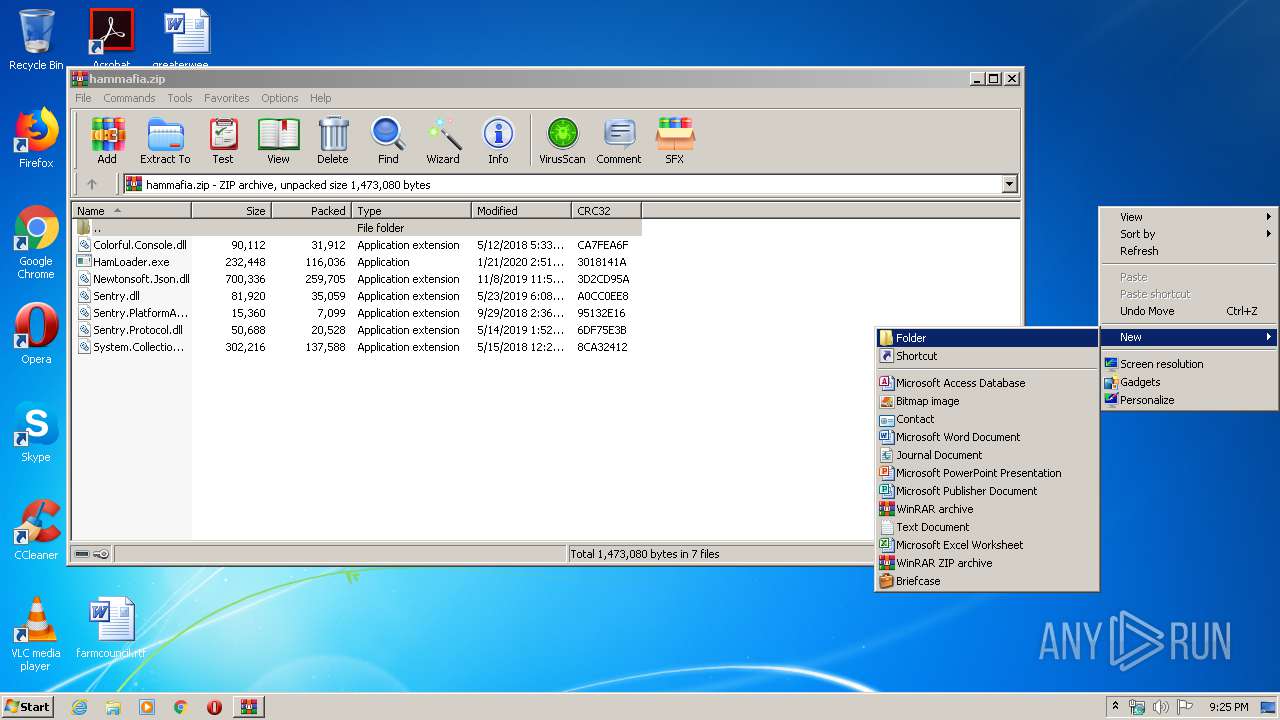The height and width of the screenshot is (720, 1280).
Task: Select the Sentry.Protocol.dll file row
Action: click(x=357, y=330)
